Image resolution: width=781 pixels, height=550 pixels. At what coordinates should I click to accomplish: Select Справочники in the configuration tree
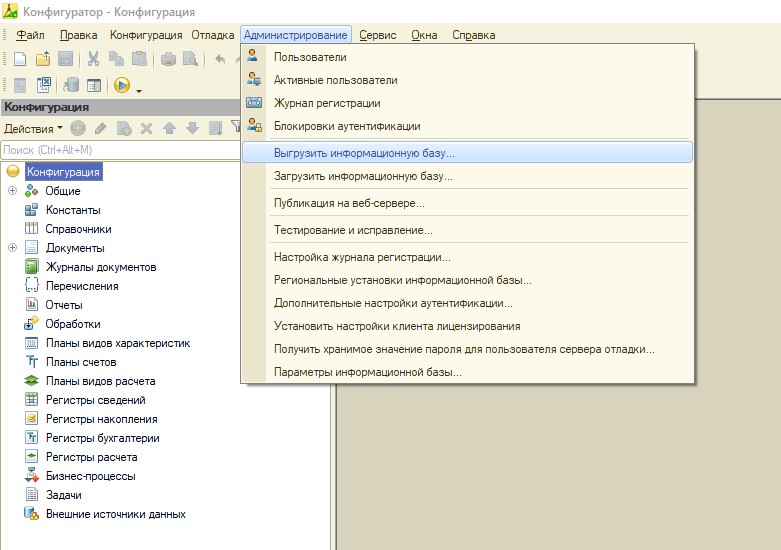(x=78, y=229)
